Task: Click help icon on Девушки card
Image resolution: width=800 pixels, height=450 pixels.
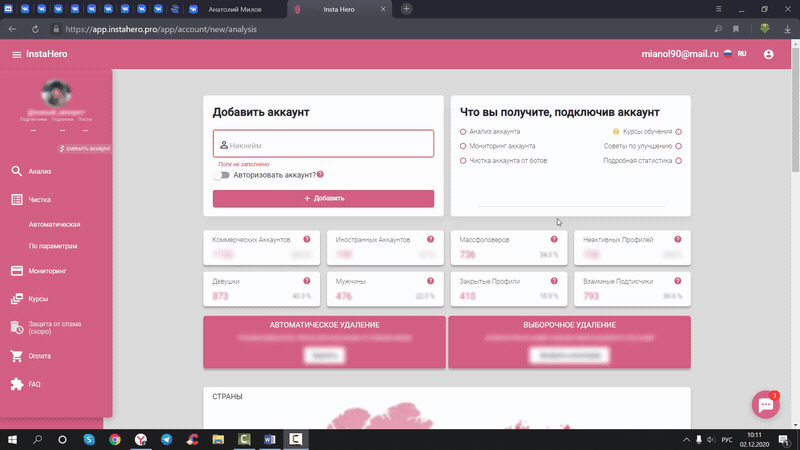Action: tap(307, 281)
